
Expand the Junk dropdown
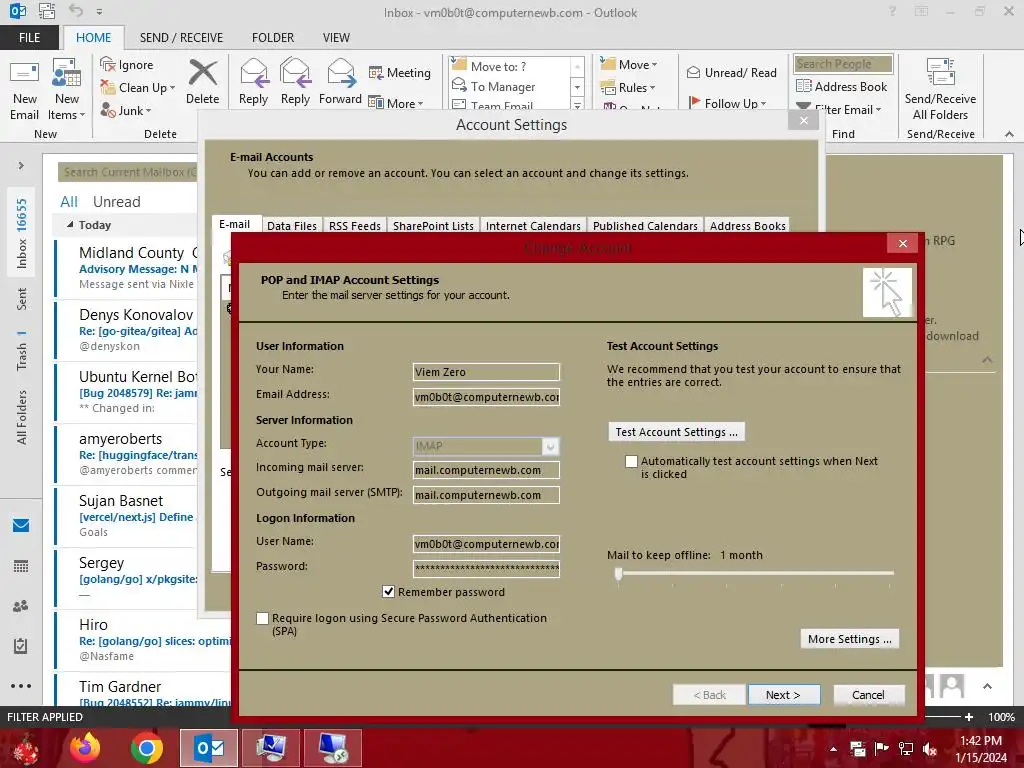pos(148,111)
